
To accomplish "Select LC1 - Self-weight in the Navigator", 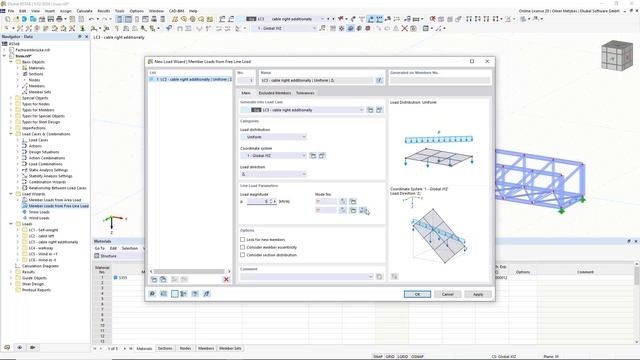I will [43, 230].
